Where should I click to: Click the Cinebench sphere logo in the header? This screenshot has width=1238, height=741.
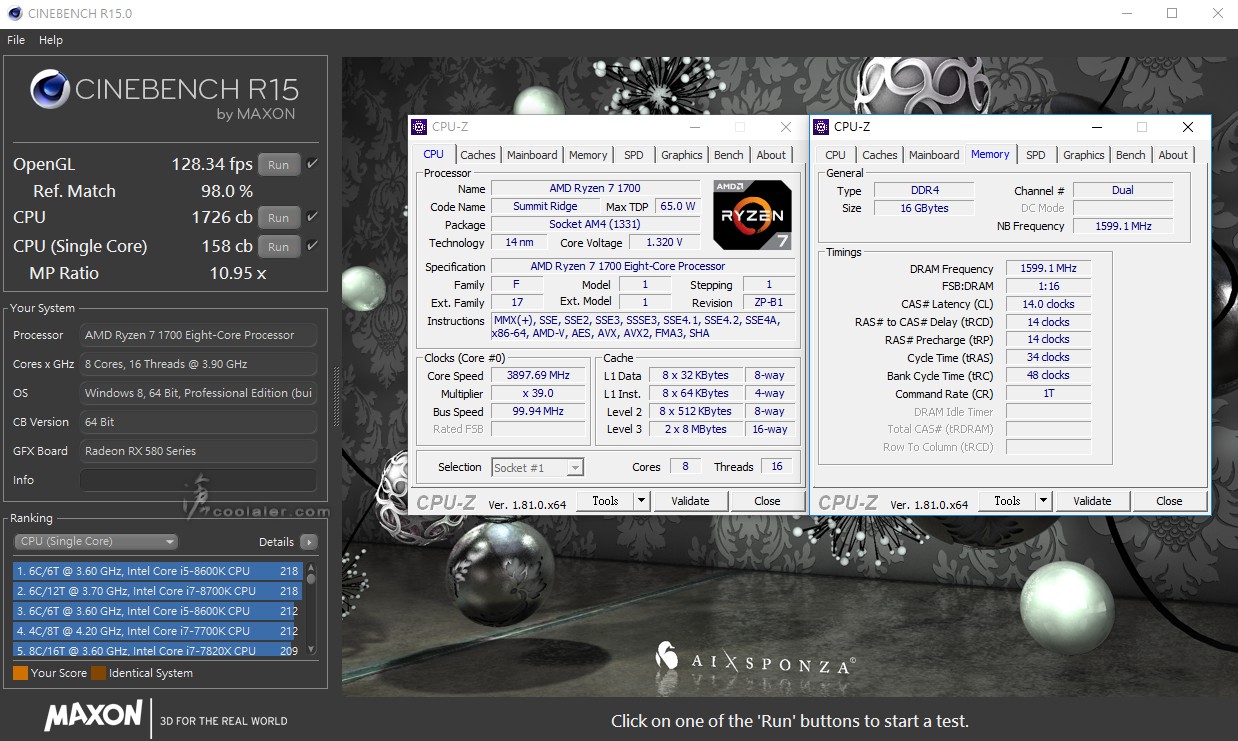point(50,90)
